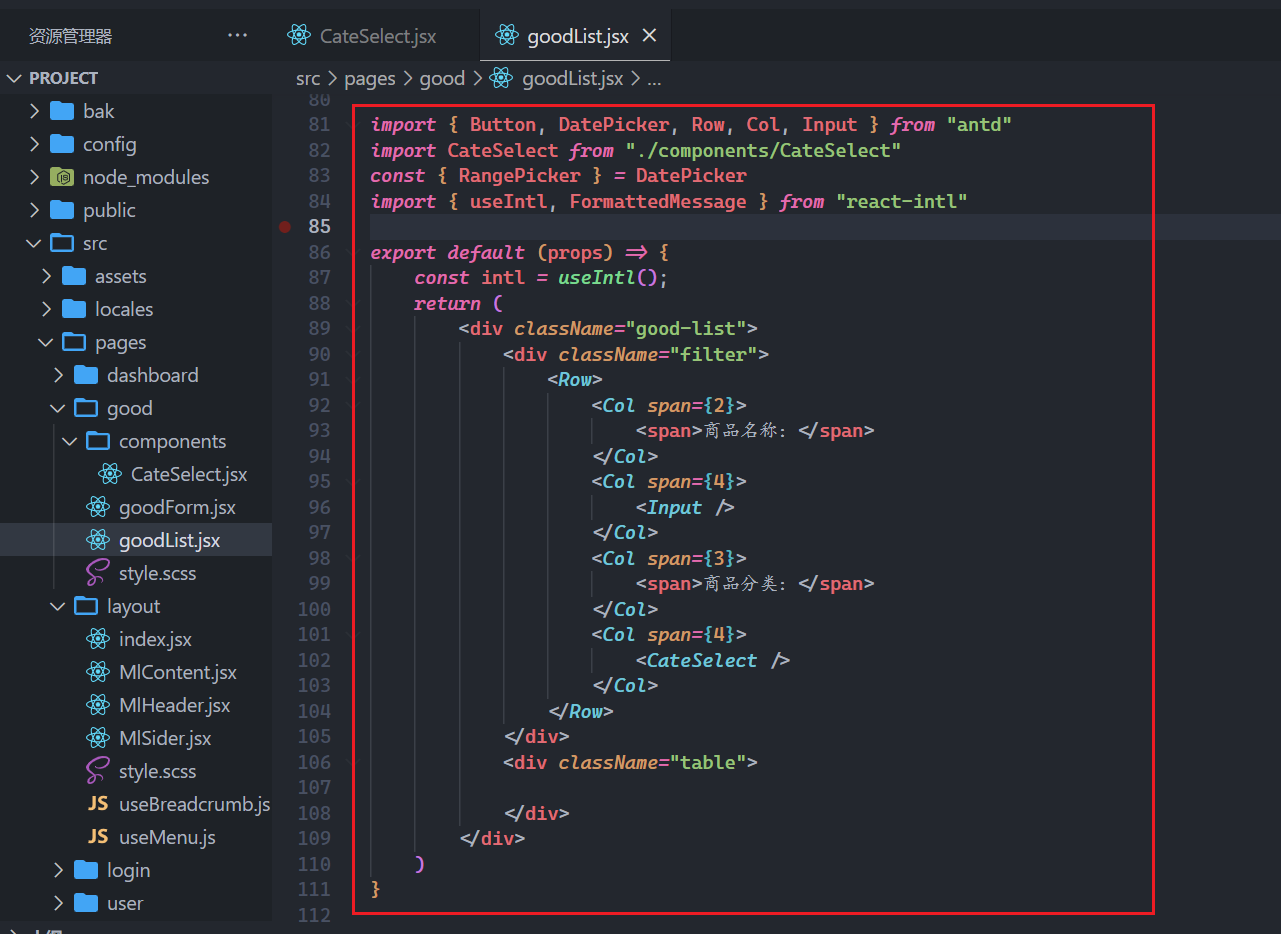
Task: Click the React icon beside CateSelect.jsx in tree
Action: 109,474
